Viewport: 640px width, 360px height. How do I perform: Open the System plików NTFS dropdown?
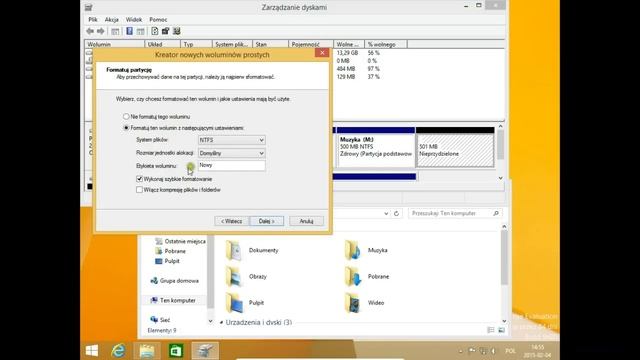coord(231,140)
